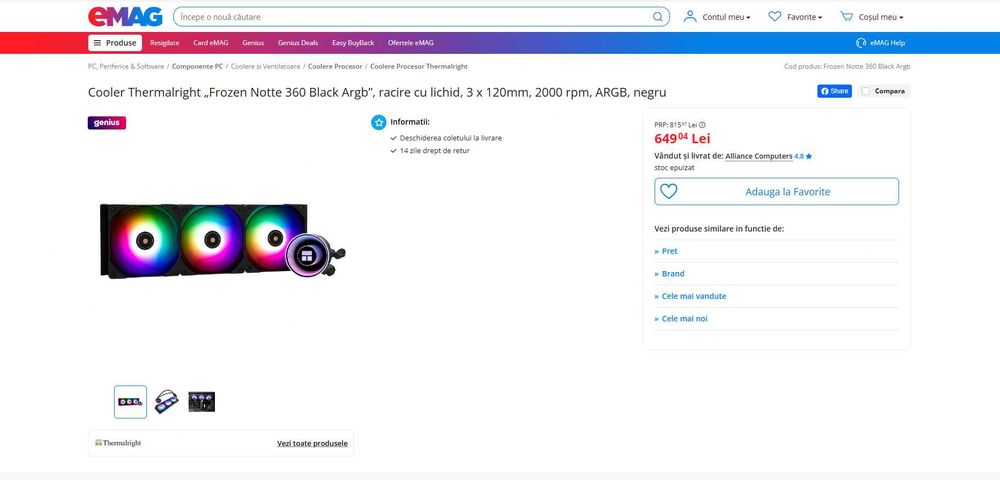Click the genius badge
This screenshot has height=480, width=1000.
(107, 123)
